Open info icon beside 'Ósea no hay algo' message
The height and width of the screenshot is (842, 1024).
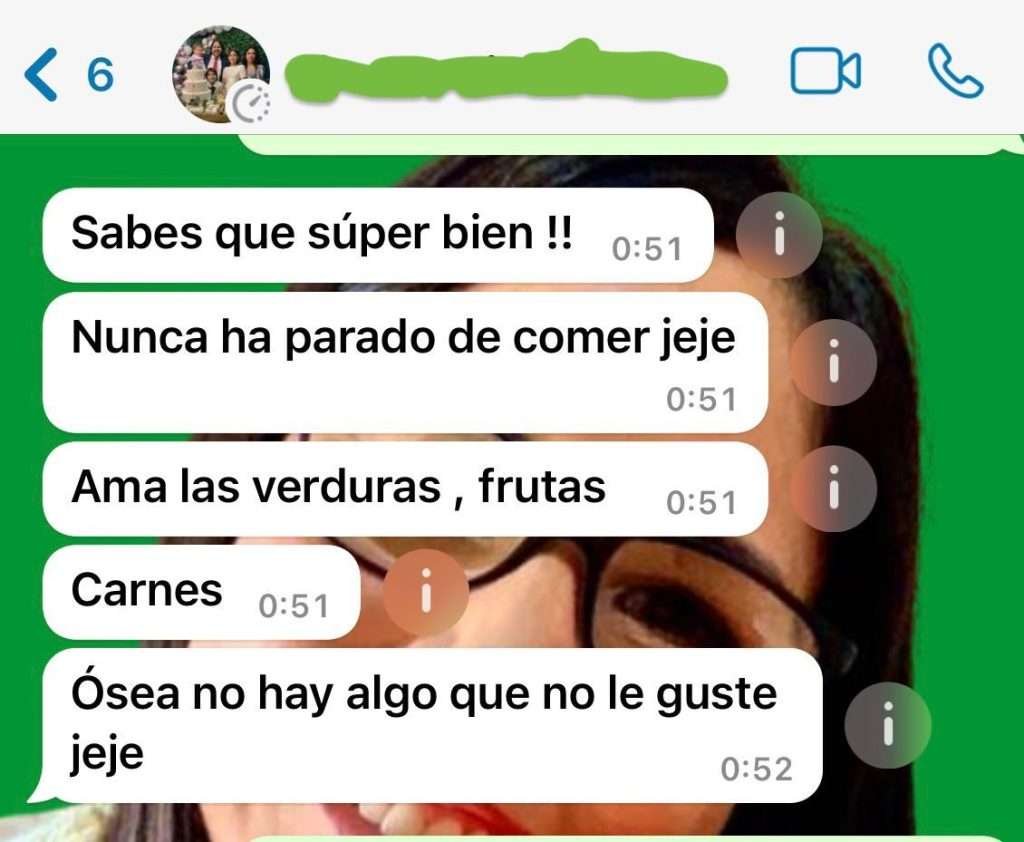(888, 725)
